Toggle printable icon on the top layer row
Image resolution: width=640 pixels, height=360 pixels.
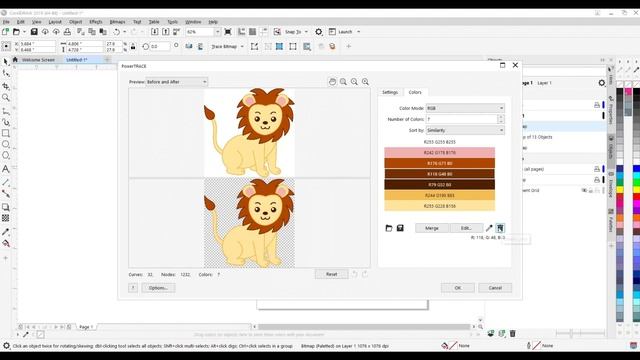tap(597, 105)
